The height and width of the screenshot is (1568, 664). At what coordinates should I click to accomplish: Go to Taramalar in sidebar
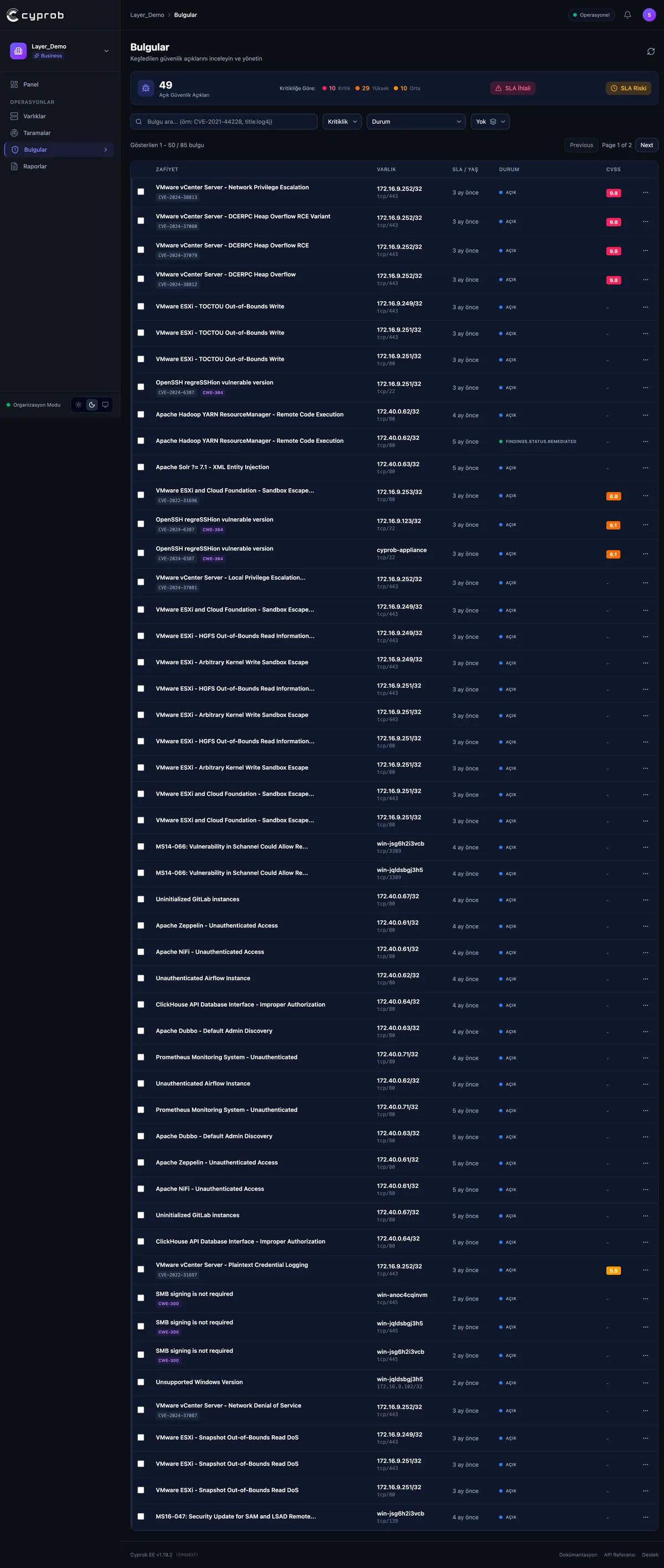coord(60,133)
